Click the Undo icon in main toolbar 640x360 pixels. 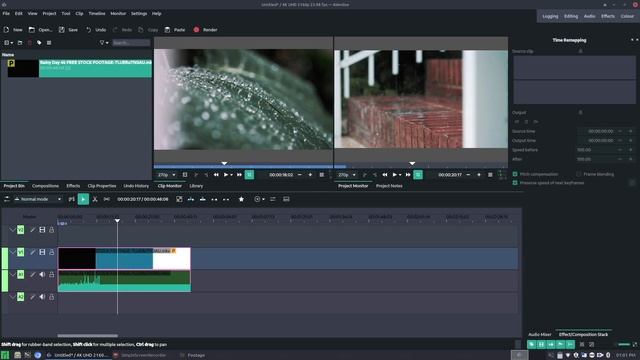[89, 30]
